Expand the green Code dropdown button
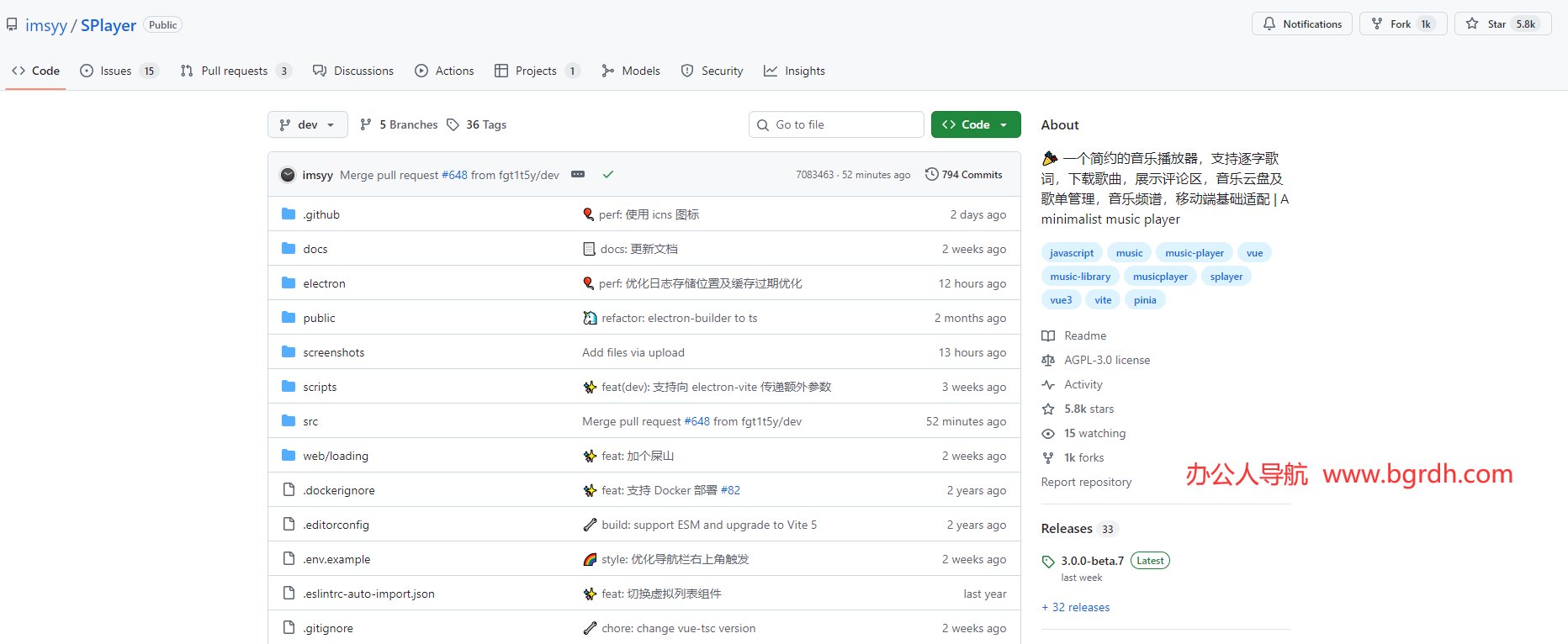The height and width of the screenshot is (644, 1568). (976, 124)
